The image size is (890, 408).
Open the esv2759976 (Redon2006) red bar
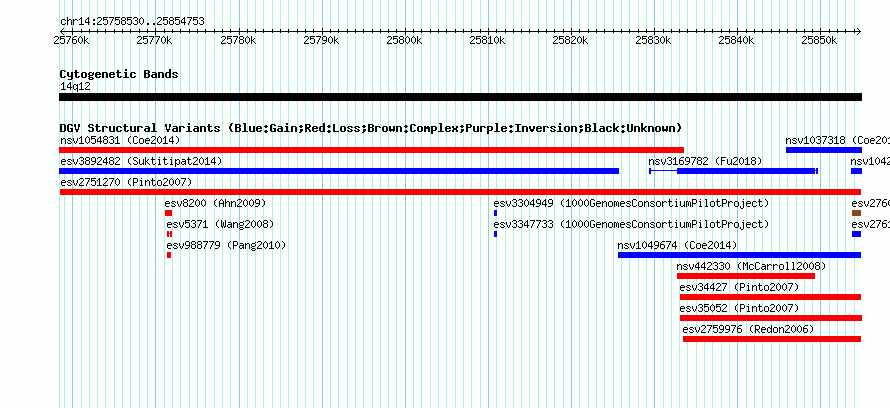click(772, 339)
